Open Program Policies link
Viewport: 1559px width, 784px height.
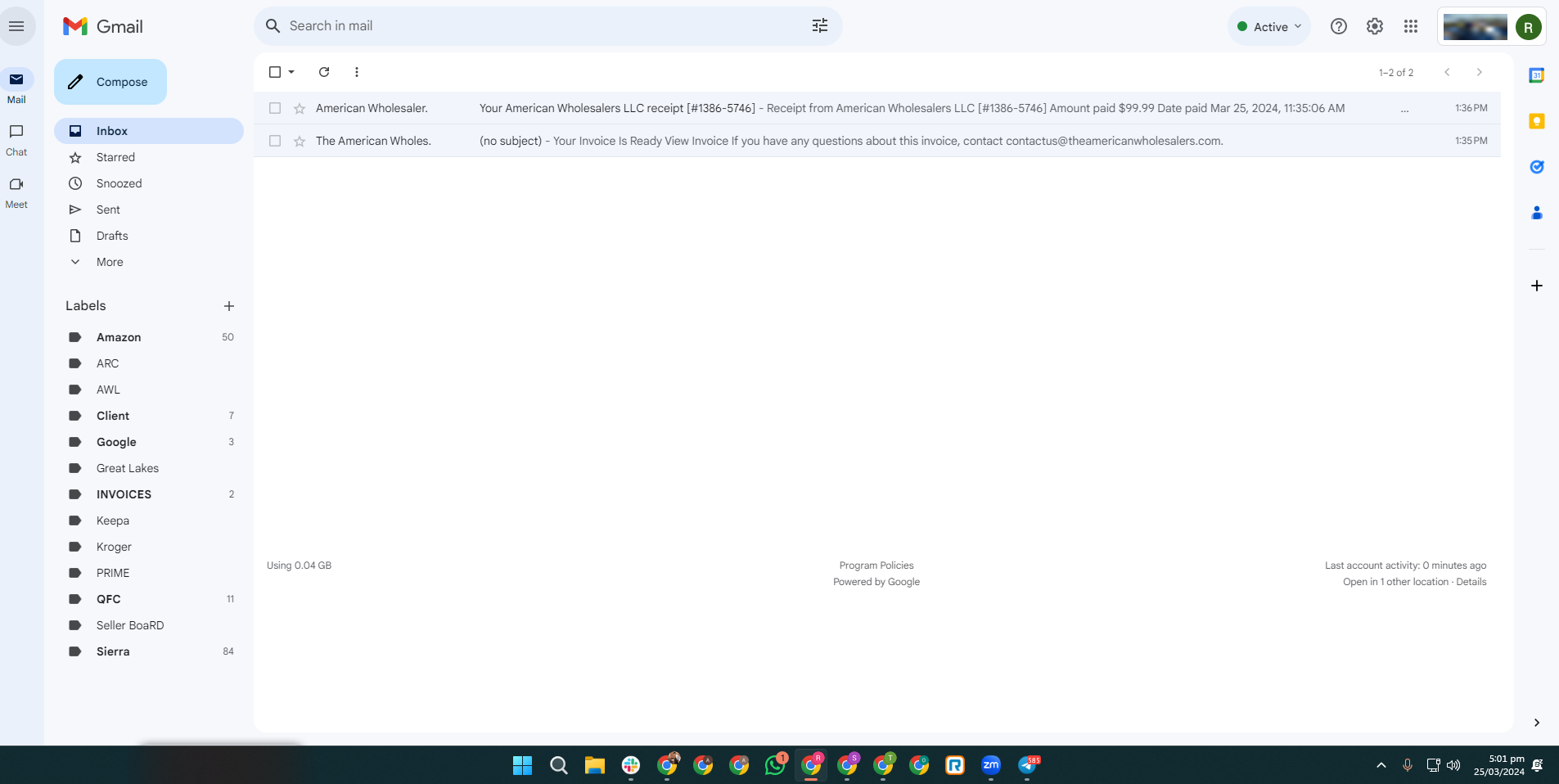tap(876, 565)
